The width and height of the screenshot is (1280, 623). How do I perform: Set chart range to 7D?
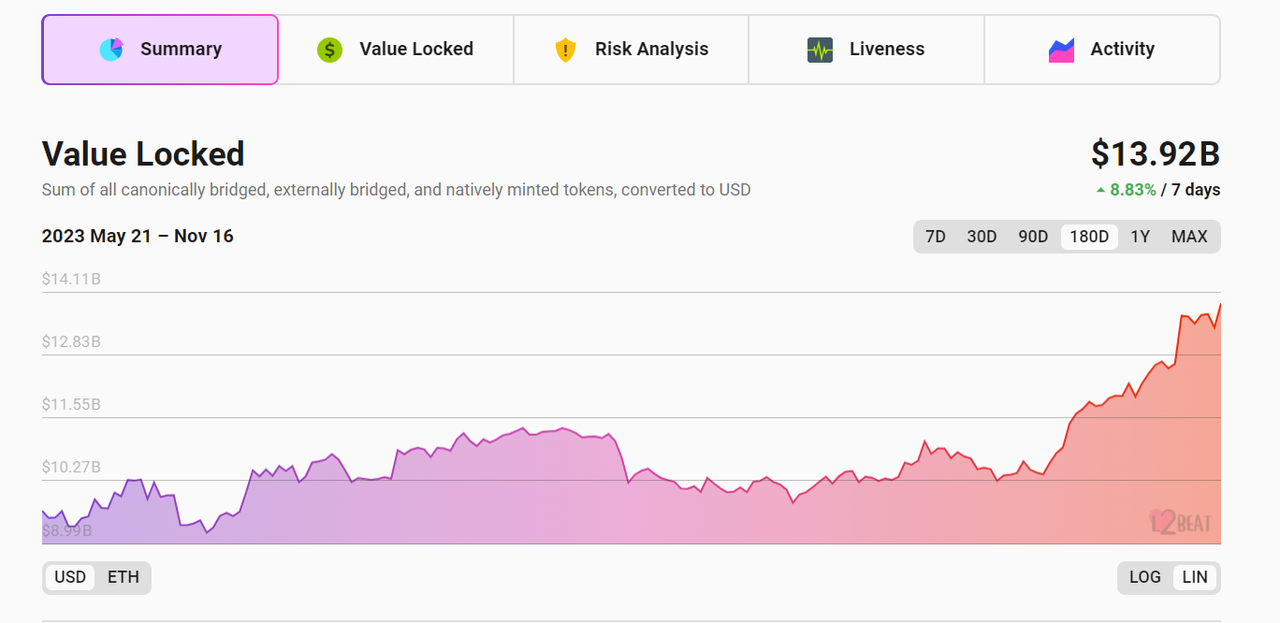tap(935, 237)
